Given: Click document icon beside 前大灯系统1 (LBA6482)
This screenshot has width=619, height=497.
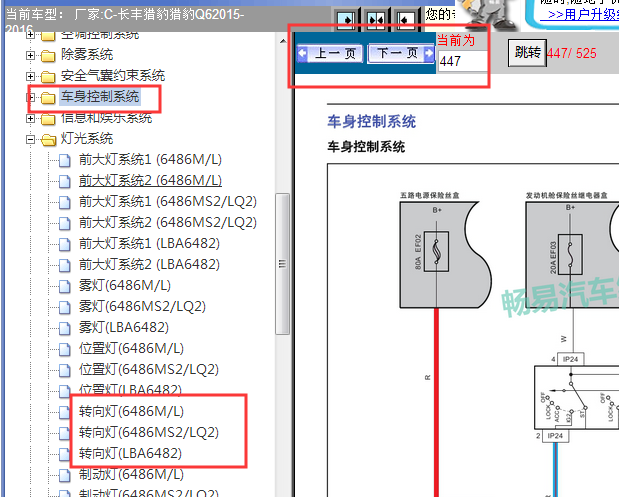Looking at the screenshot, I should 64,244.
